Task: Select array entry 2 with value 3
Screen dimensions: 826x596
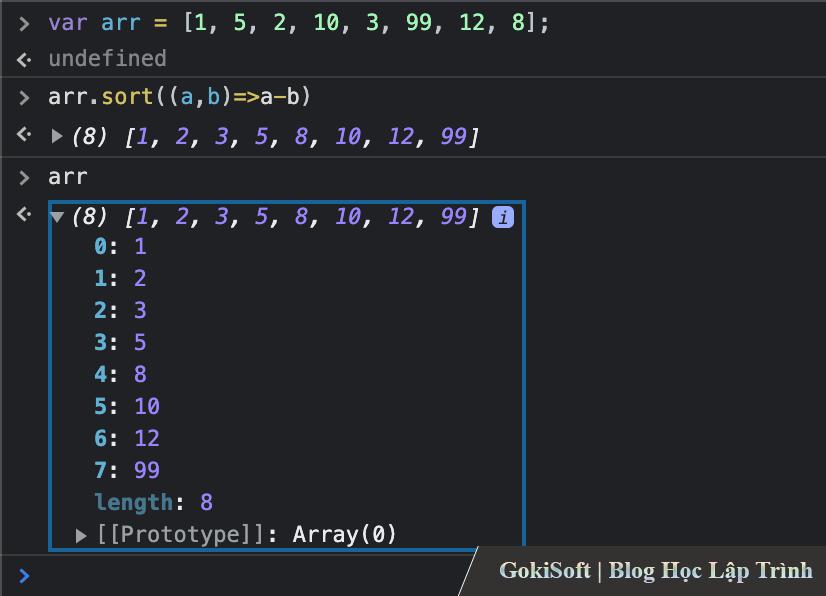Action: point(120,310)
